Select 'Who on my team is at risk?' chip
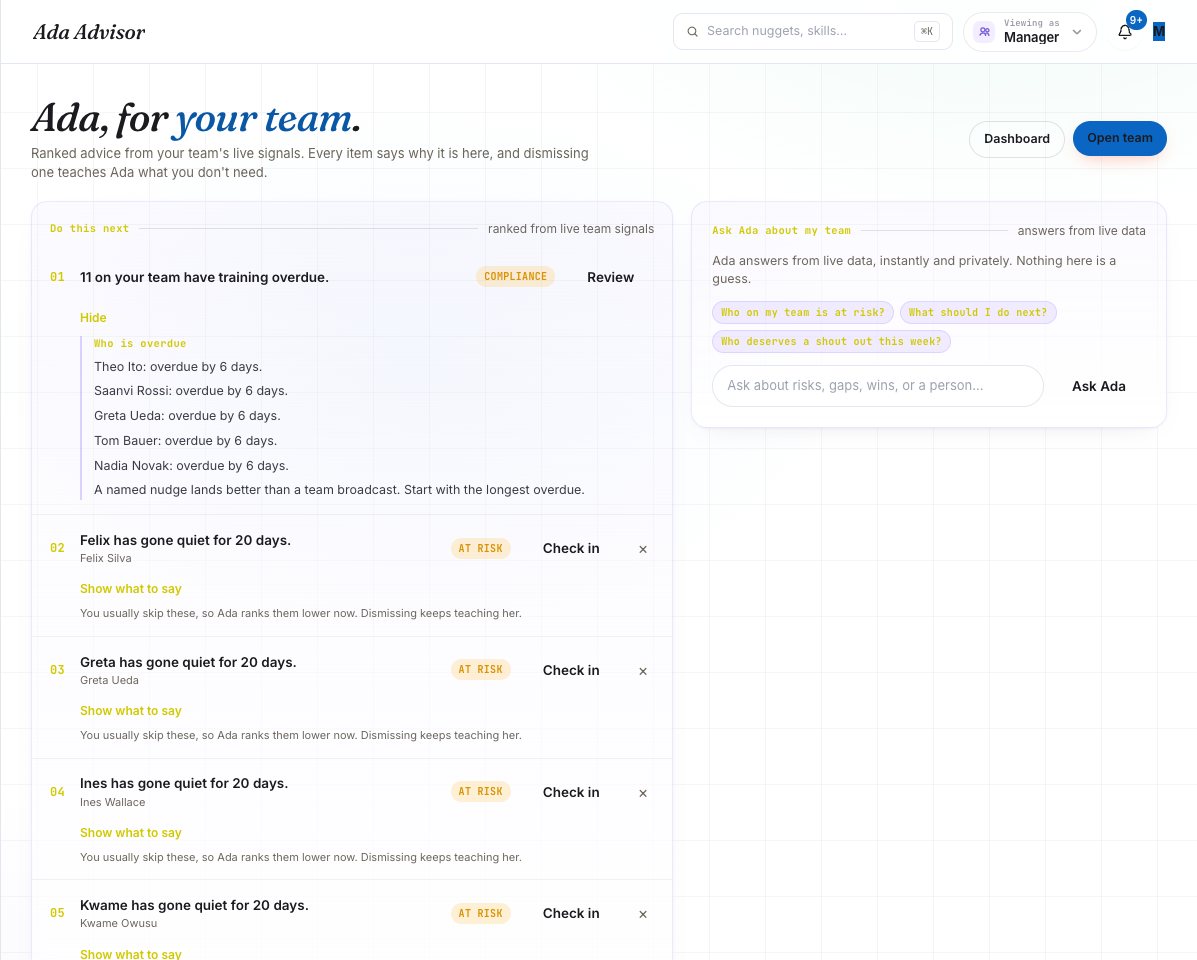Image resolution: width=1197 pixels, height=960 pixels. tap(802, 312)
